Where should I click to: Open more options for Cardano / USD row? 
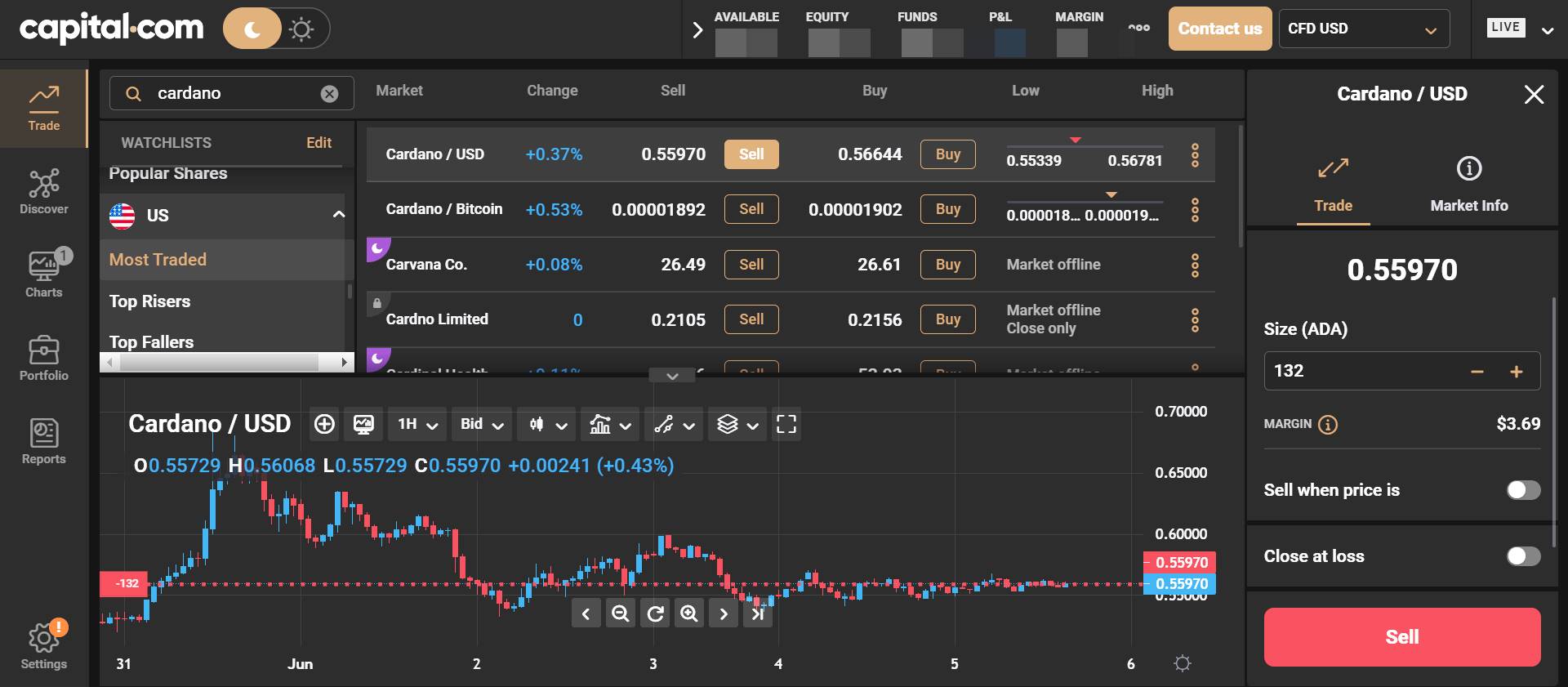coord(1195,155)
